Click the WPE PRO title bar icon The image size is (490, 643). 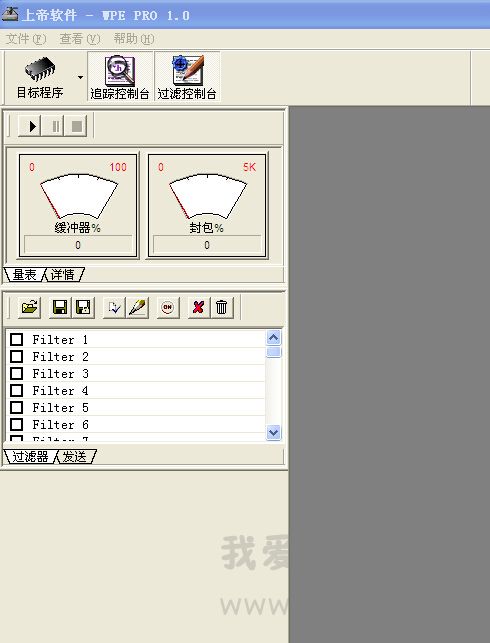(x=10, y=14)
